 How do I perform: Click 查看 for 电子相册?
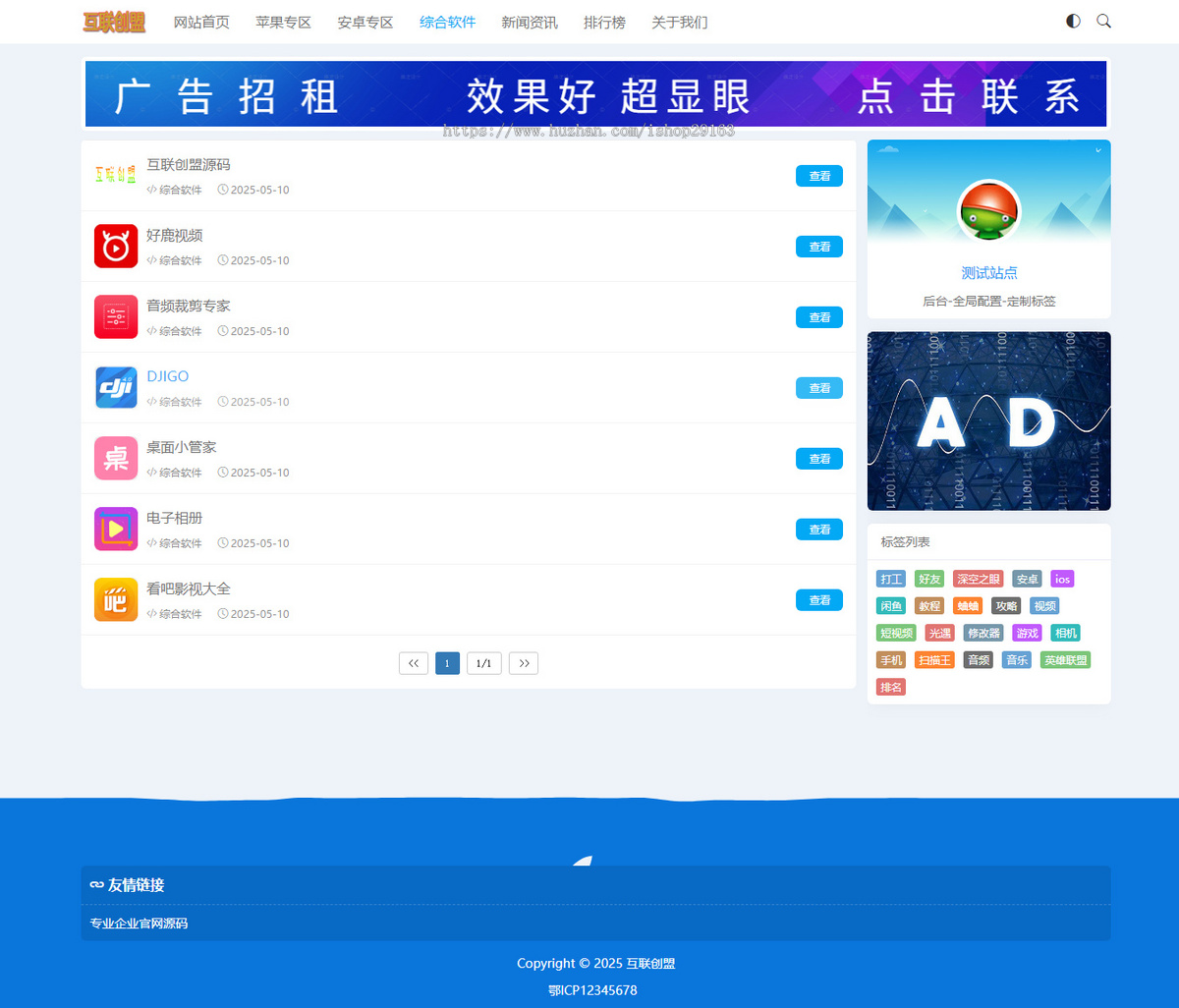click(x=819, y=530)
